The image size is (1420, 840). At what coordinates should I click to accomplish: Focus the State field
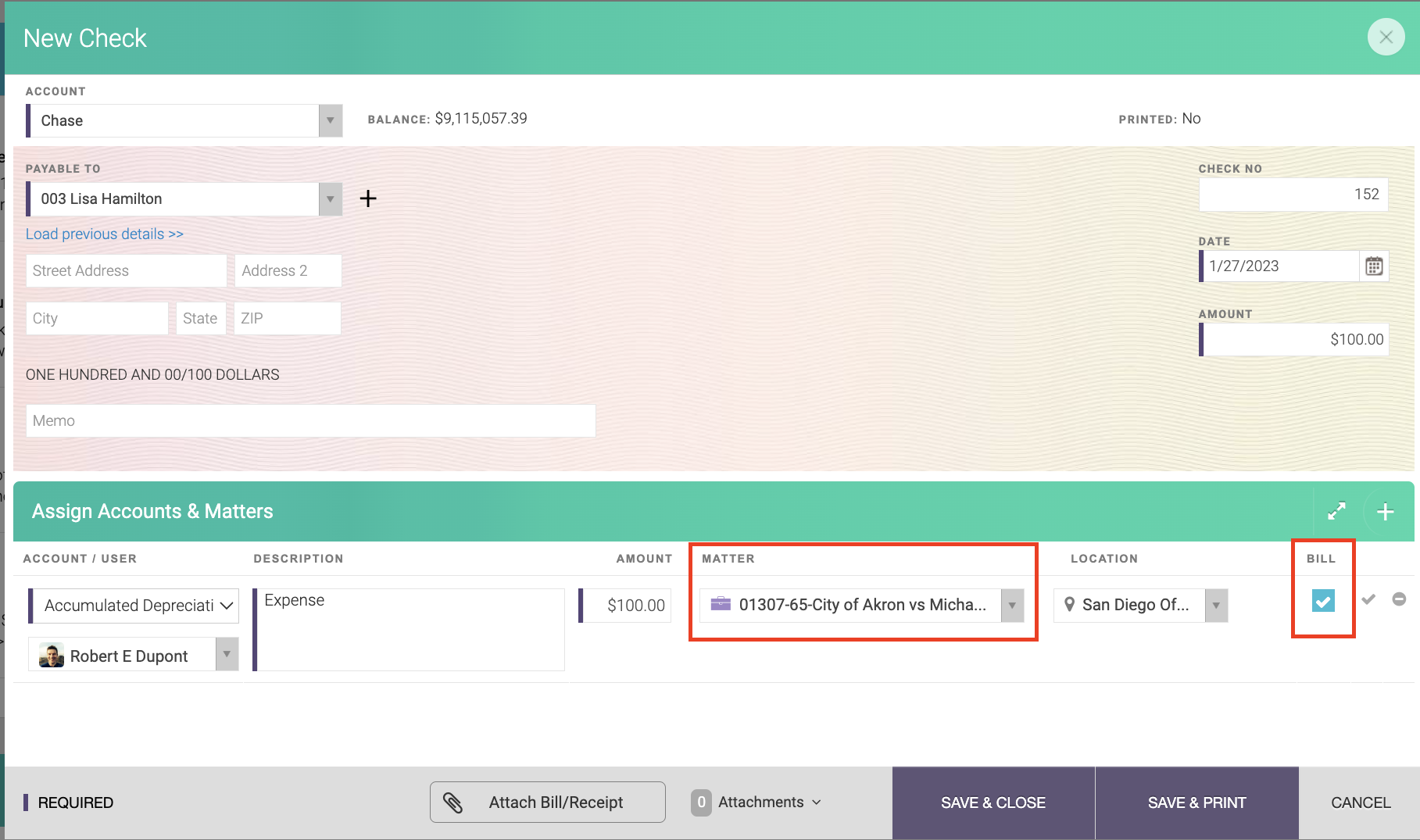pos(201,318)
